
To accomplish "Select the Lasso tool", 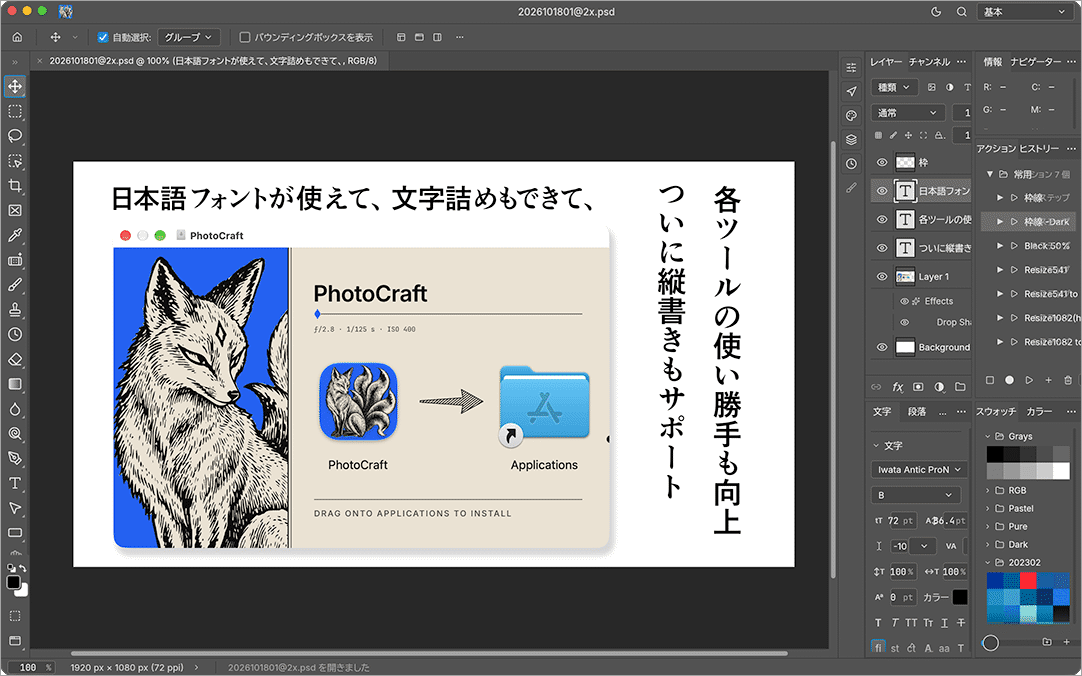I will pos(14,136).
